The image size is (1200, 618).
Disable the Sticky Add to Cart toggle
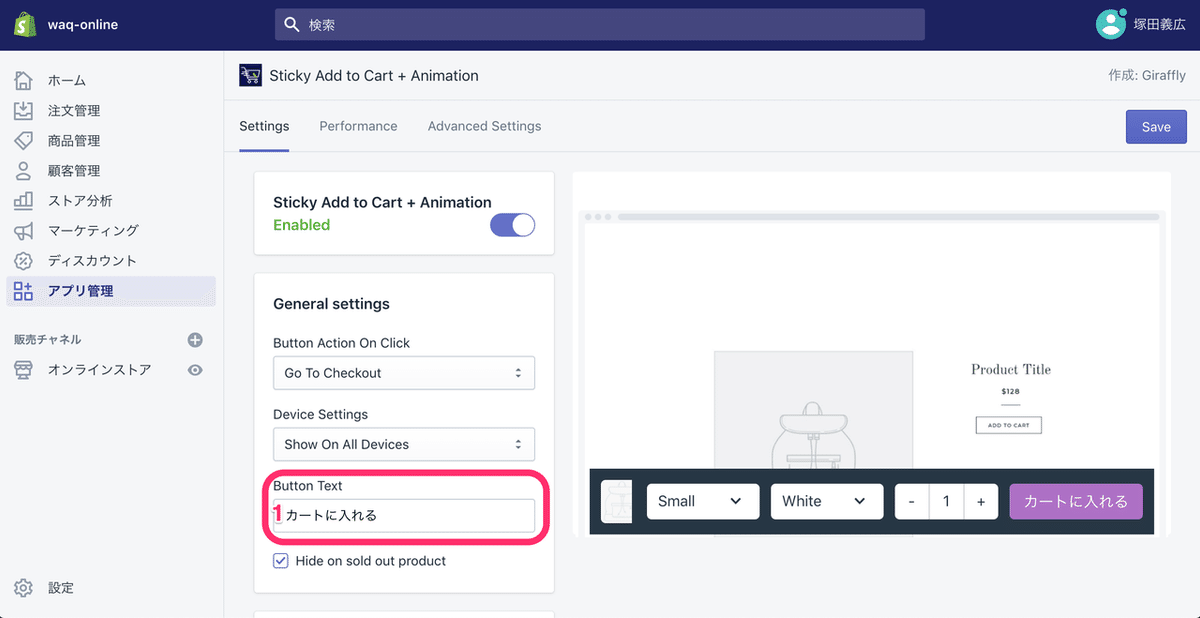pyautogui.click(x=512, y=225)
